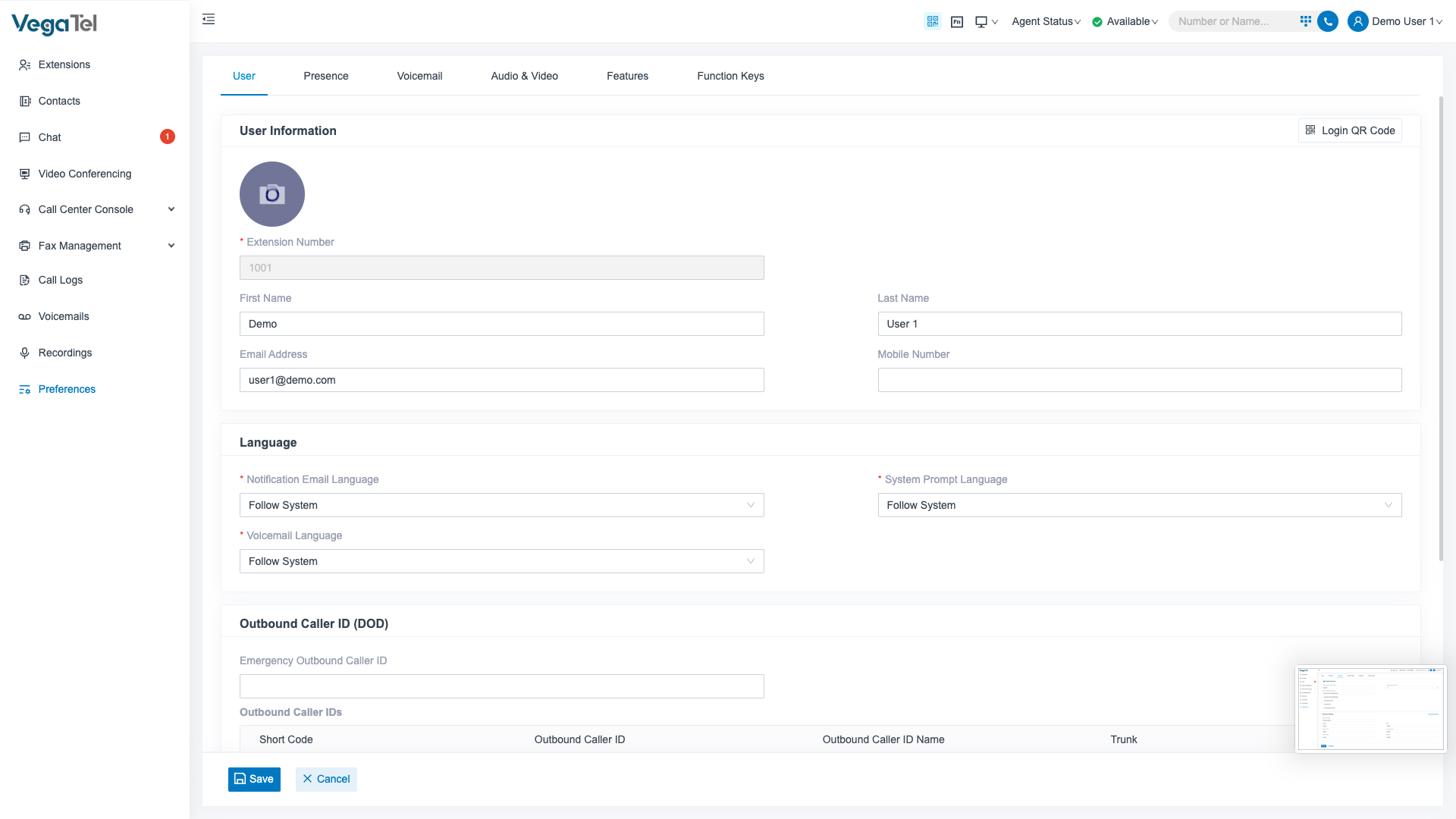
Task: Click the Login QR Code button
Action: (1350, 130)
